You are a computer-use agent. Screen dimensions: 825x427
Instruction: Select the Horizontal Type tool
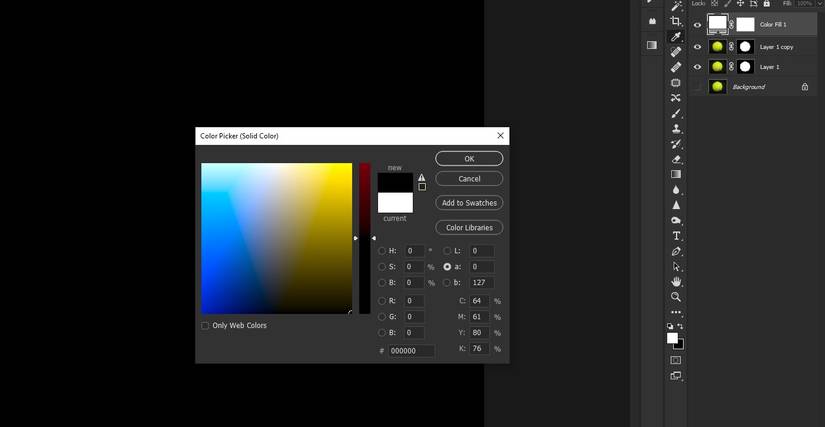click(x=676, y=236)
